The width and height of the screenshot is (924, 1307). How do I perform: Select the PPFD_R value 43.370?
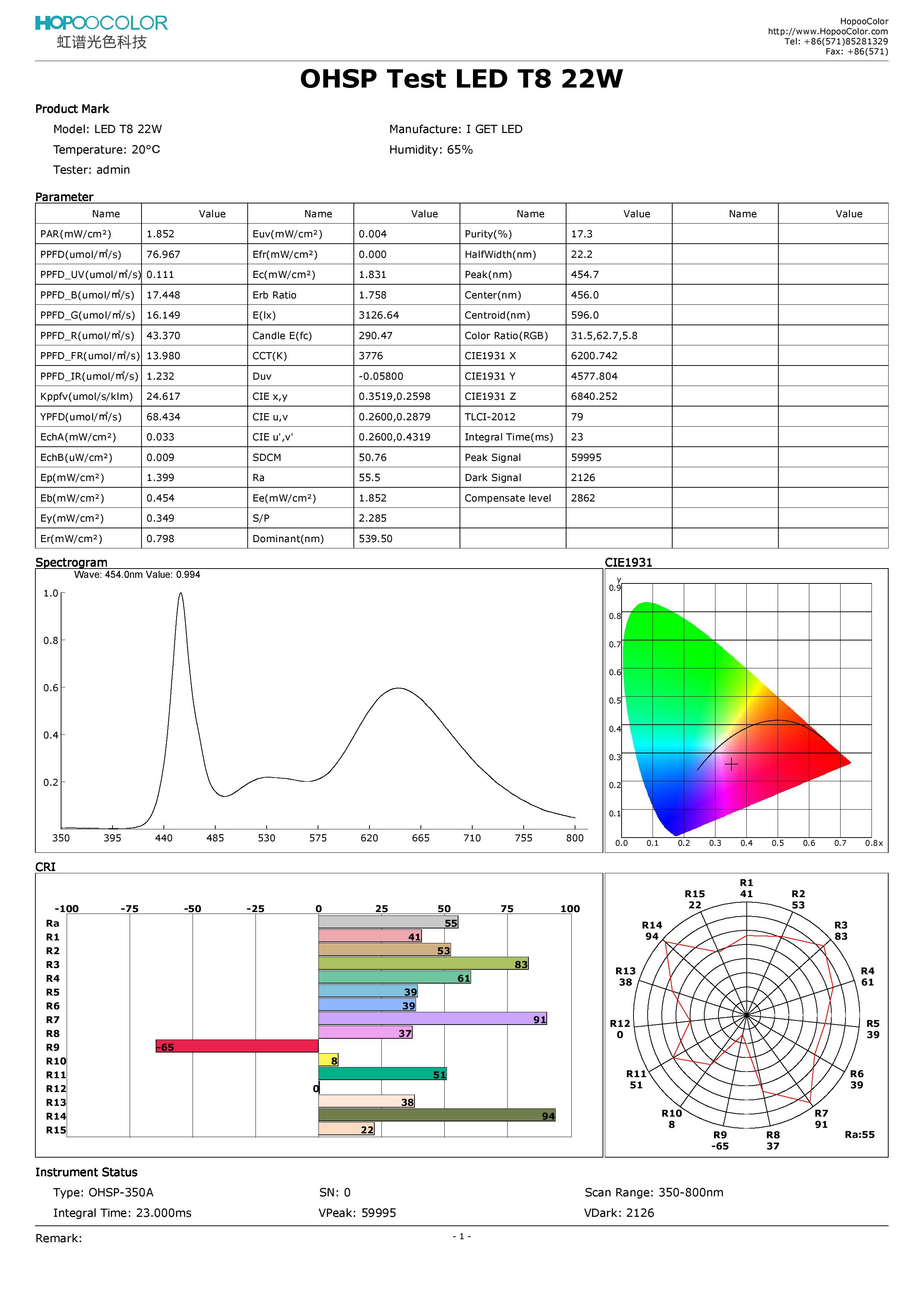(x=163, y=336)
